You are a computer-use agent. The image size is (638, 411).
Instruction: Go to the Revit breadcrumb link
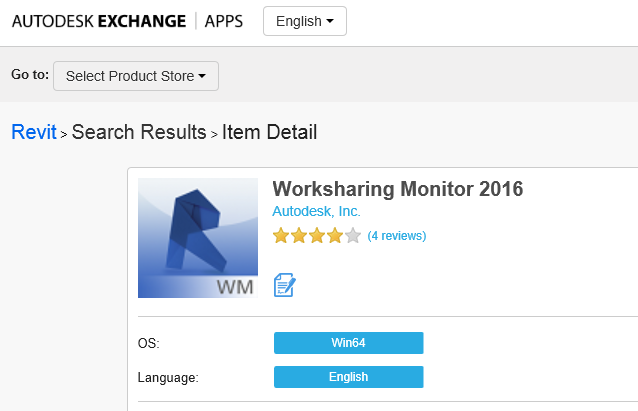(x=33, y=132)
